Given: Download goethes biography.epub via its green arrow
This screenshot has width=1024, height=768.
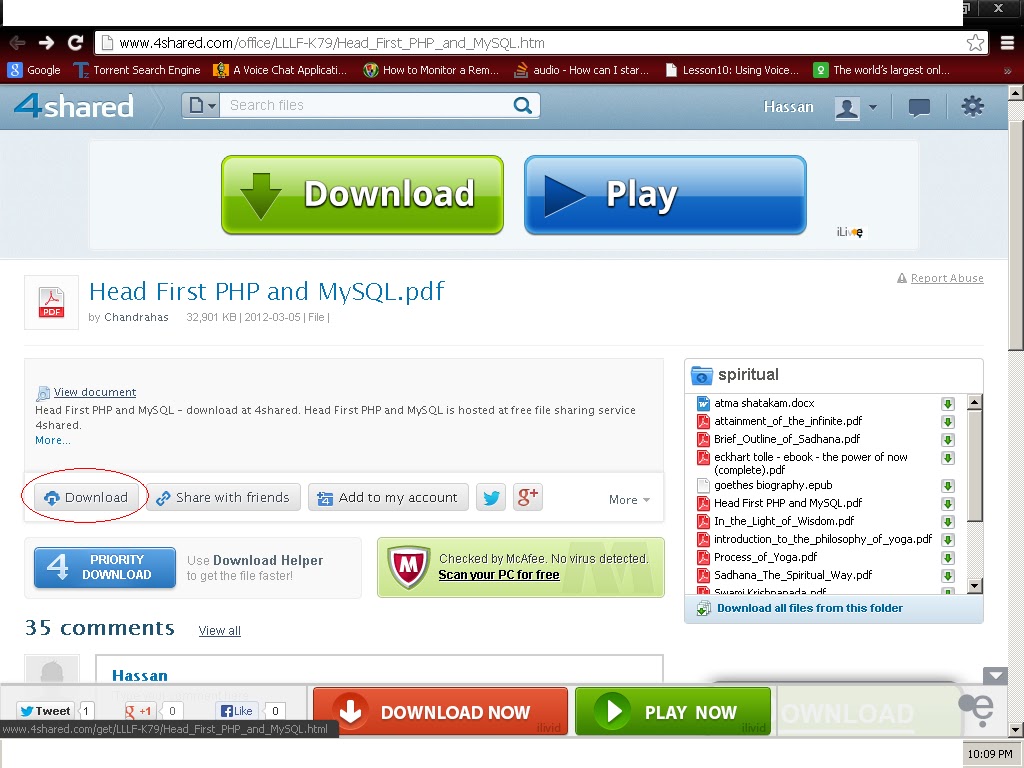Looking at the screenshot, I should [948, 486].
